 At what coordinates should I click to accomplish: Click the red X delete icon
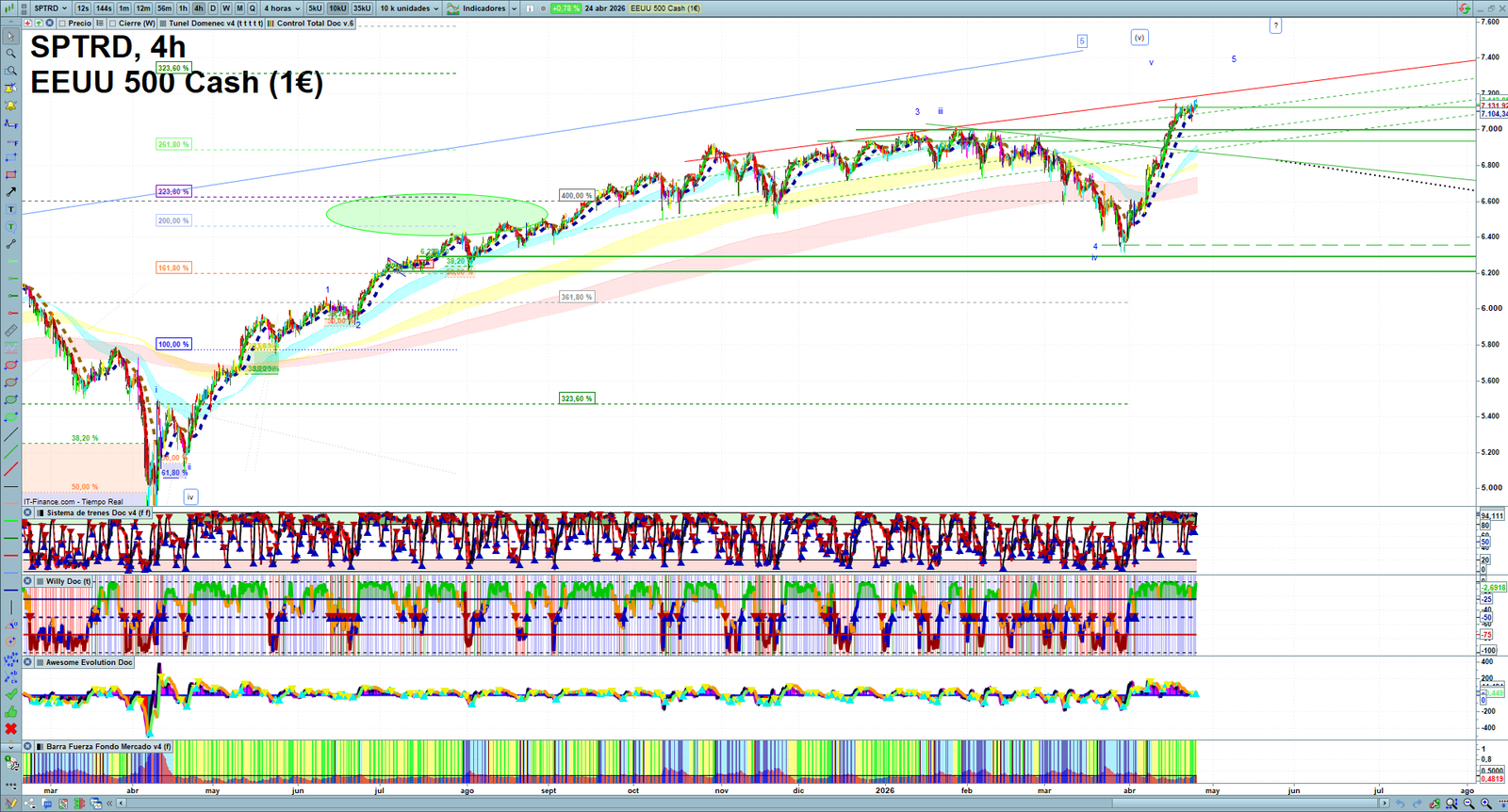[x=10, y=729]
